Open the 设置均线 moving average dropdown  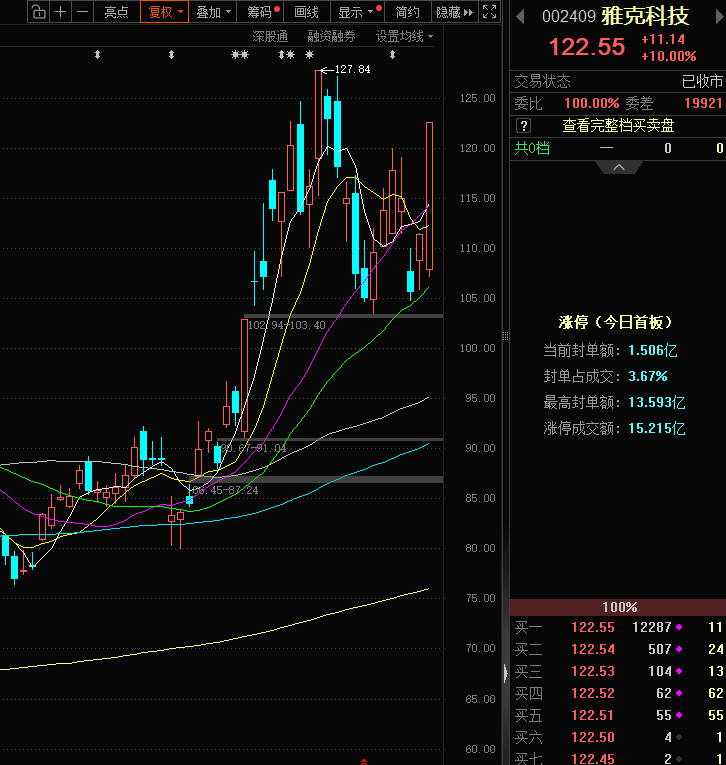[x=404, y=37]
